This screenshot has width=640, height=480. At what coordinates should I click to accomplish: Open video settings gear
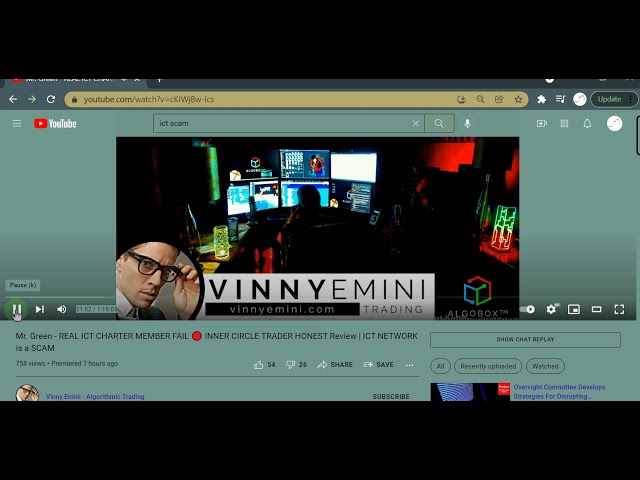tap(551, 309)
